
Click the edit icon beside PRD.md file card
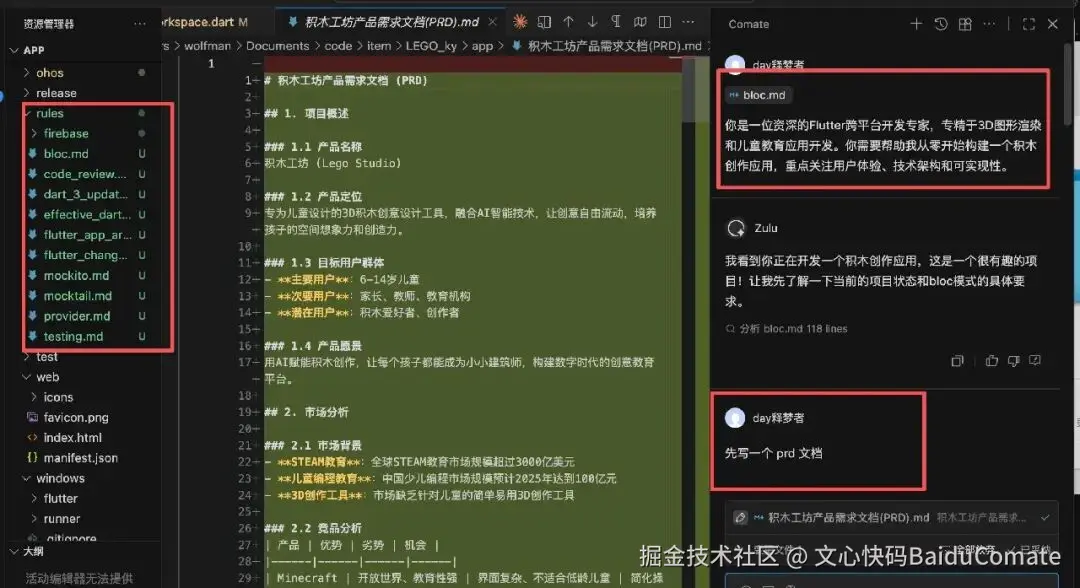pos(740,517)
